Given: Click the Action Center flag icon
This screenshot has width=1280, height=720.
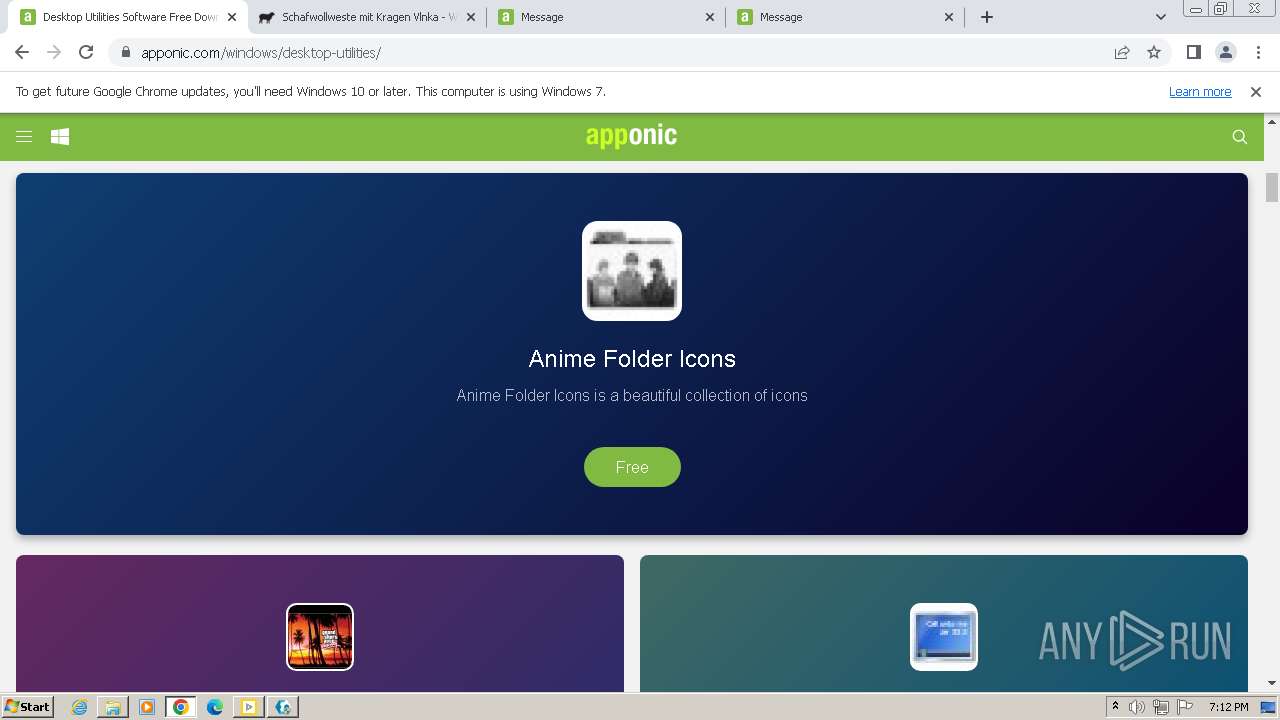Looking at the screenshot, I should 1185,707.
